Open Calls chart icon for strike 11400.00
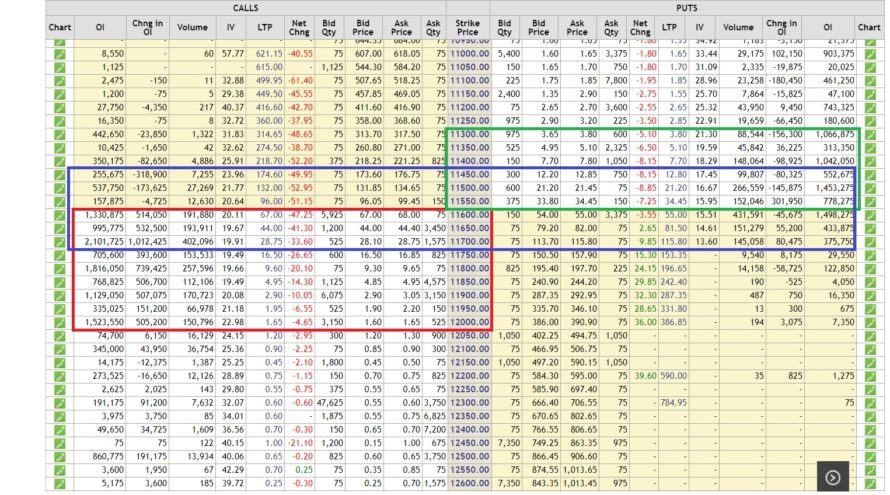 pyautogui.click(x=60, y=161)
